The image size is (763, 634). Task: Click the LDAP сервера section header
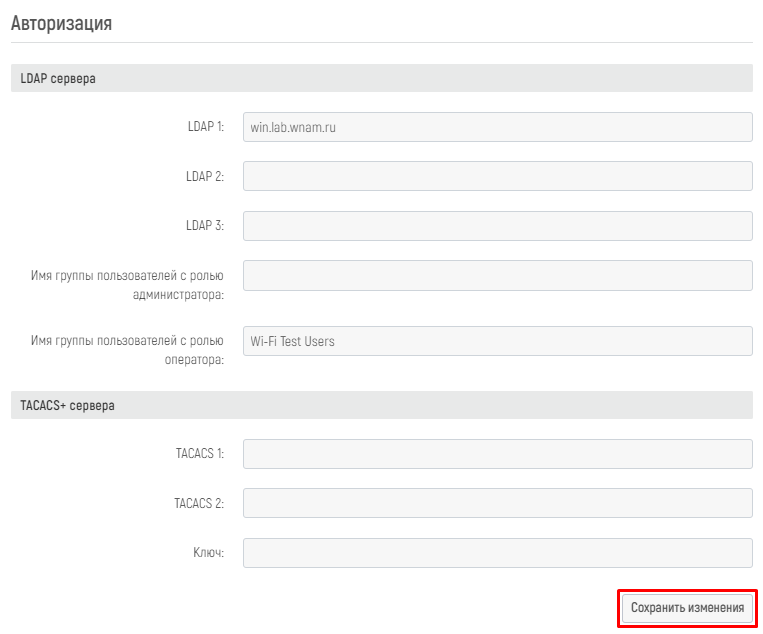[x=382, y=78]
